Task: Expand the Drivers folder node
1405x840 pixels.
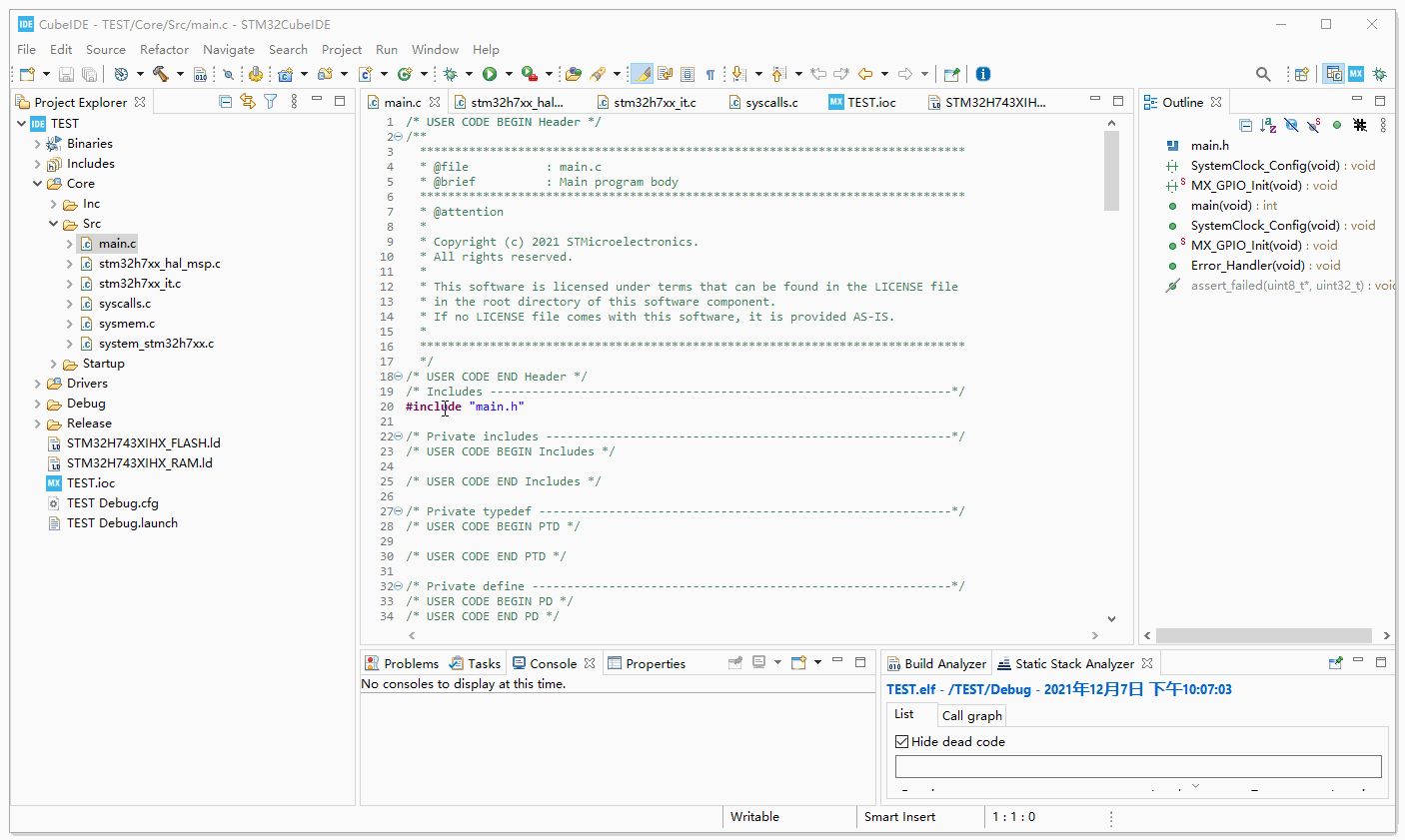Action: (38, 384)
